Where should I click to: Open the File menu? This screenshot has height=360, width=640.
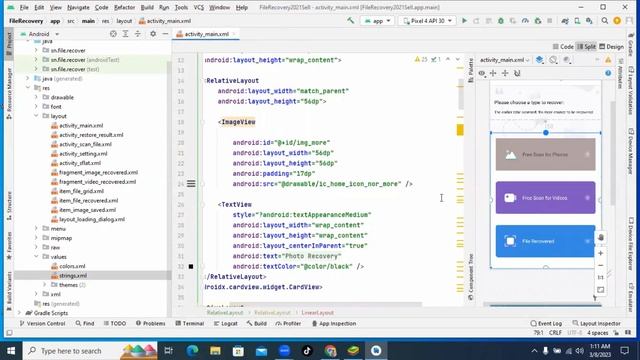point(24,7)
